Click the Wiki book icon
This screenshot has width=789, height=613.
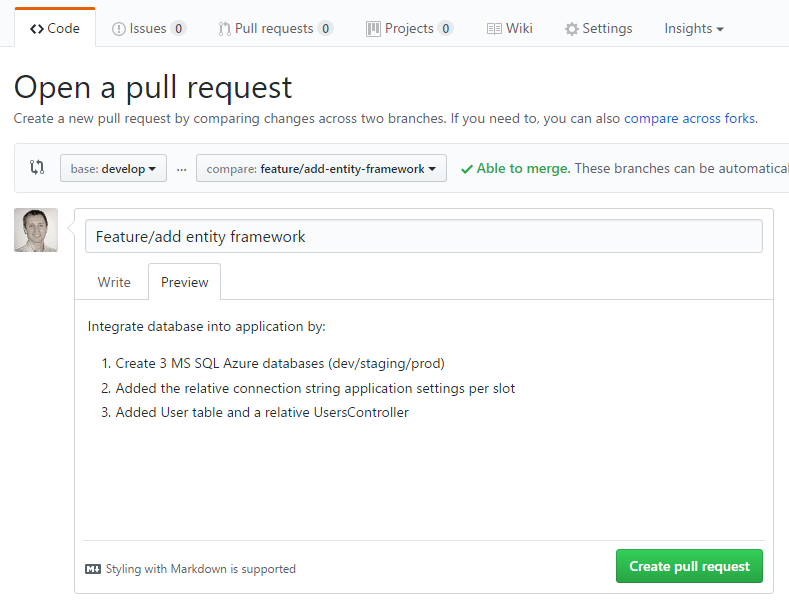click(x=494, y=29)
